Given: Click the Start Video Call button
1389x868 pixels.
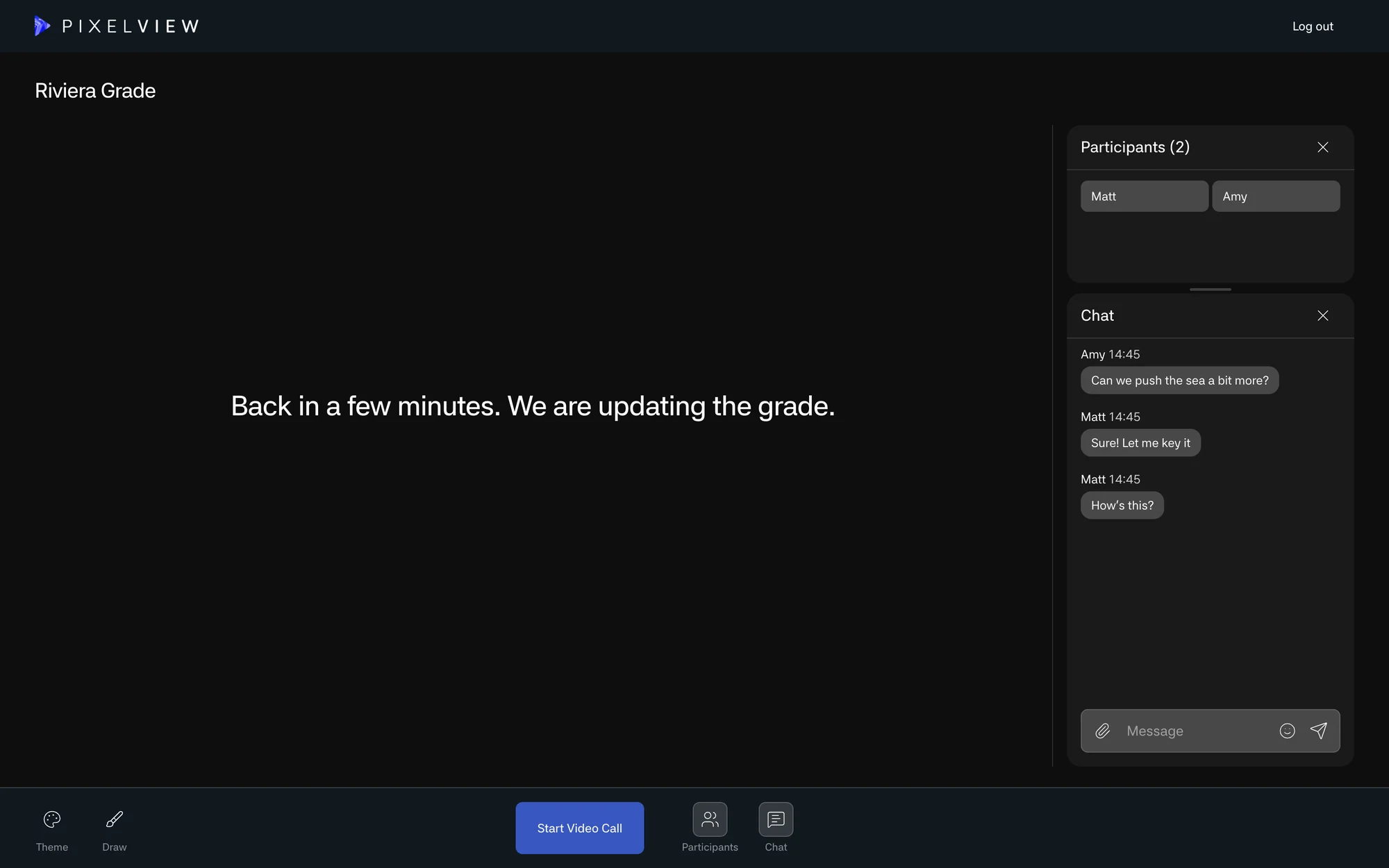Looking at the screenshot, I should [579, 828].
